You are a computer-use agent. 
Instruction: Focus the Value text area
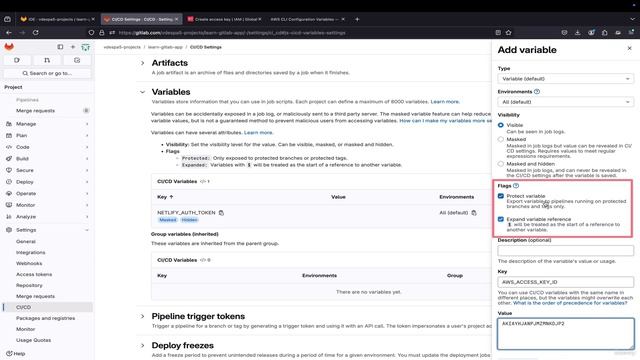pos(565,334)
